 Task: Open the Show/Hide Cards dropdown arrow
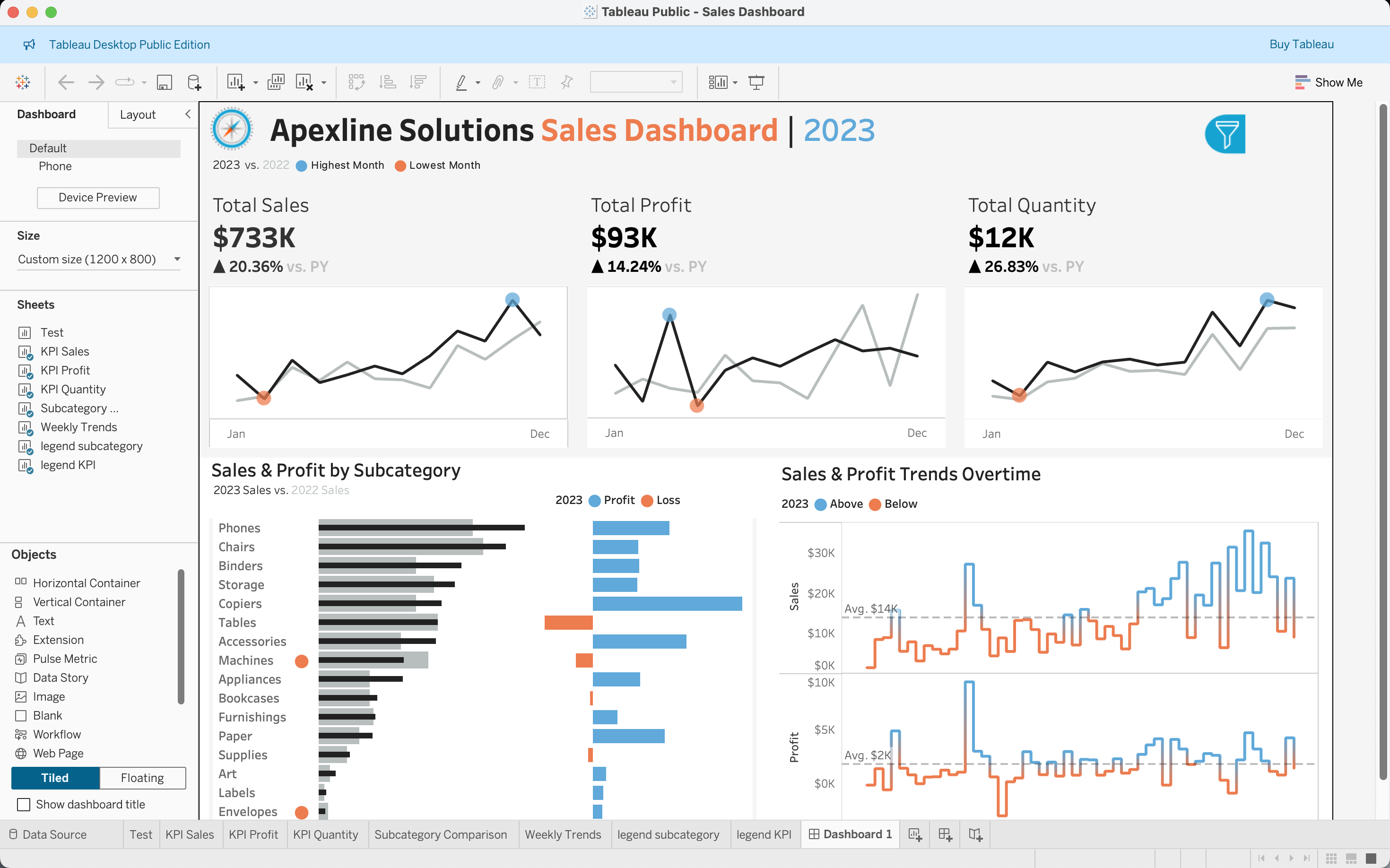tap(735, 83)
